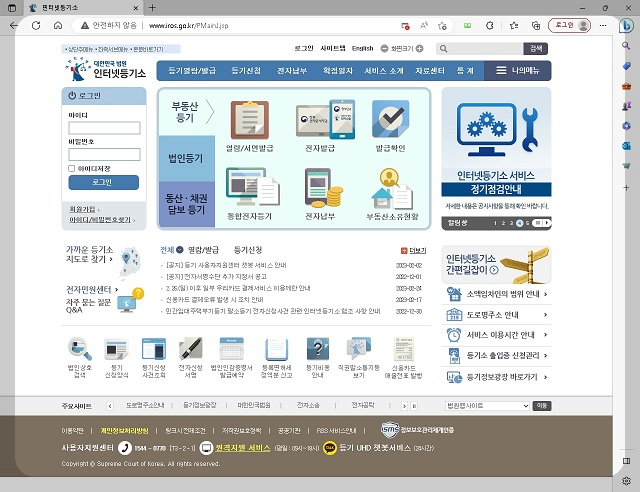Toggle the 아이디저장 checkbox

click(71, 169)
